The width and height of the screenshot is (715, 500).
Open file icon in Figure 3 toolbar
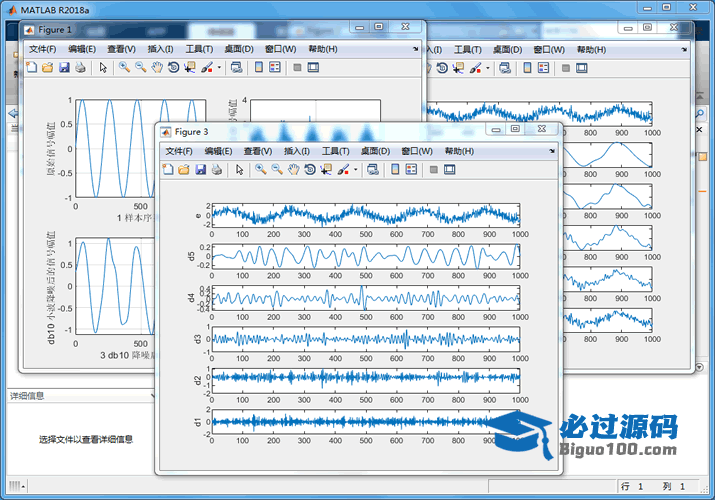184,170
